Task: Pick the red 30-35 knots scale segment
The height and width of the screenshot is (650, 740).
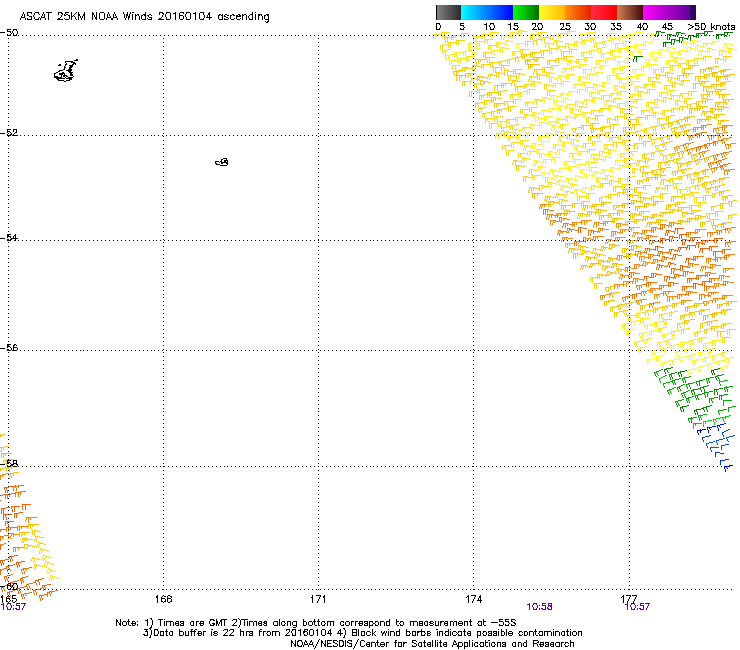Action: (x=604, y=12)
